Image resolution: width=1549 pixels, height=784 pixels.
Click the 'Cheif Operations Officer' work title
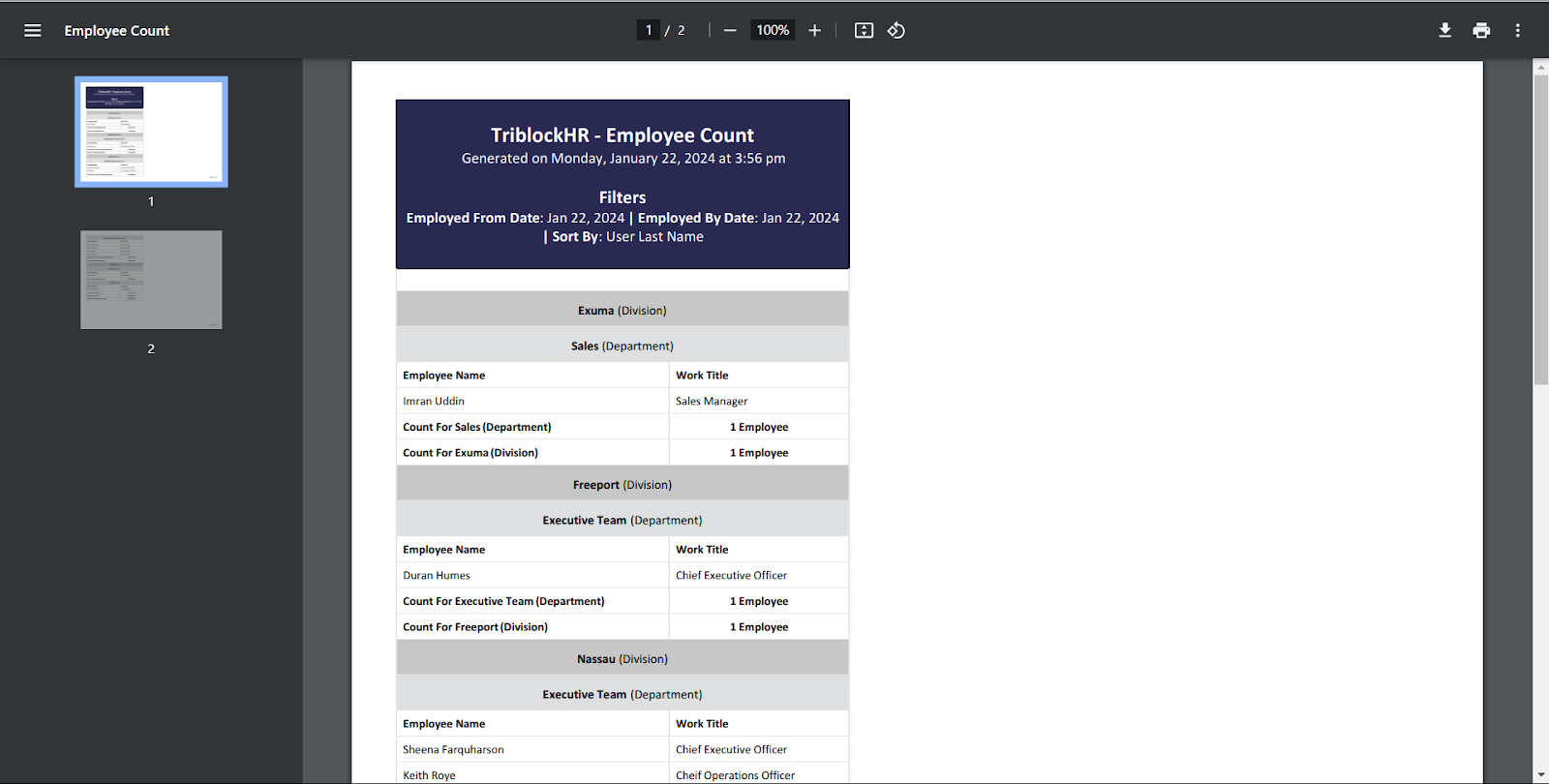(x=736, y=775)
